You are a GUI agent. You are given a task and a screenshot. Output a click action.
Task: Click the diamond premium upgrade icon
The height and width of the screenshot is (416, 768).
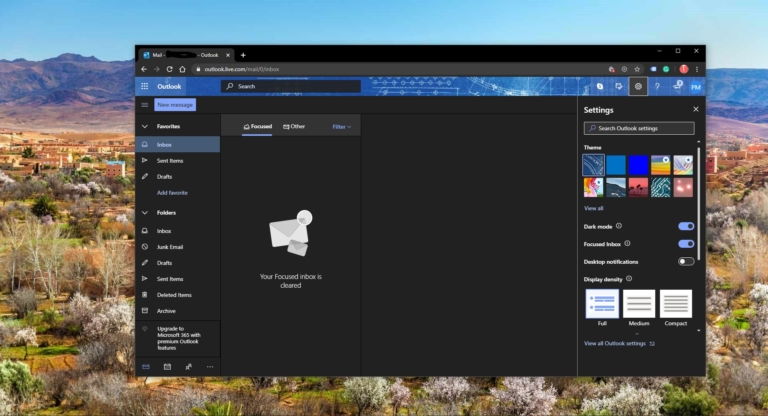click(144, 329)
